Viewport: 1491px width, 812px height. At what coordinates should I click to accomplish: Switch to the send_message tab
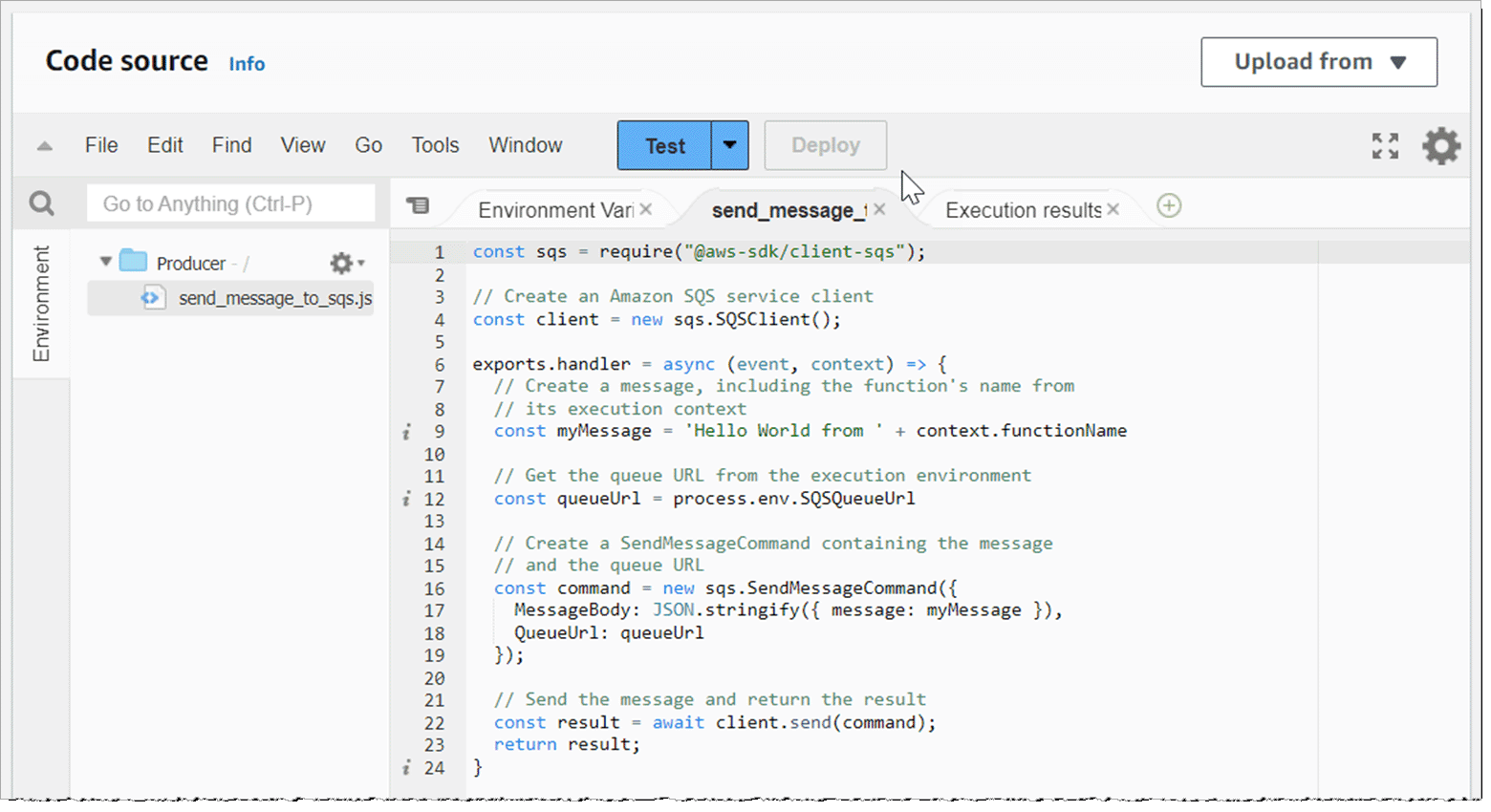click(789, 210)
